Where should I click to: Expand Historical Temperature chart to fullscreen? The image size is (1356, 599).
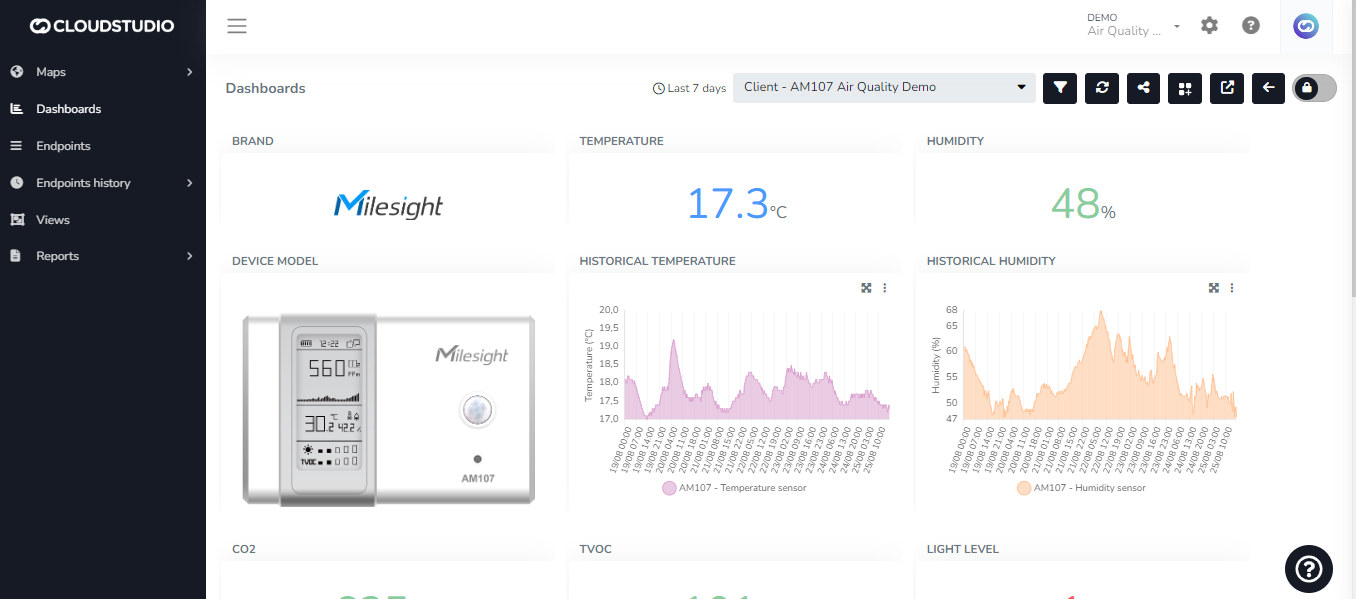point(866,287)
